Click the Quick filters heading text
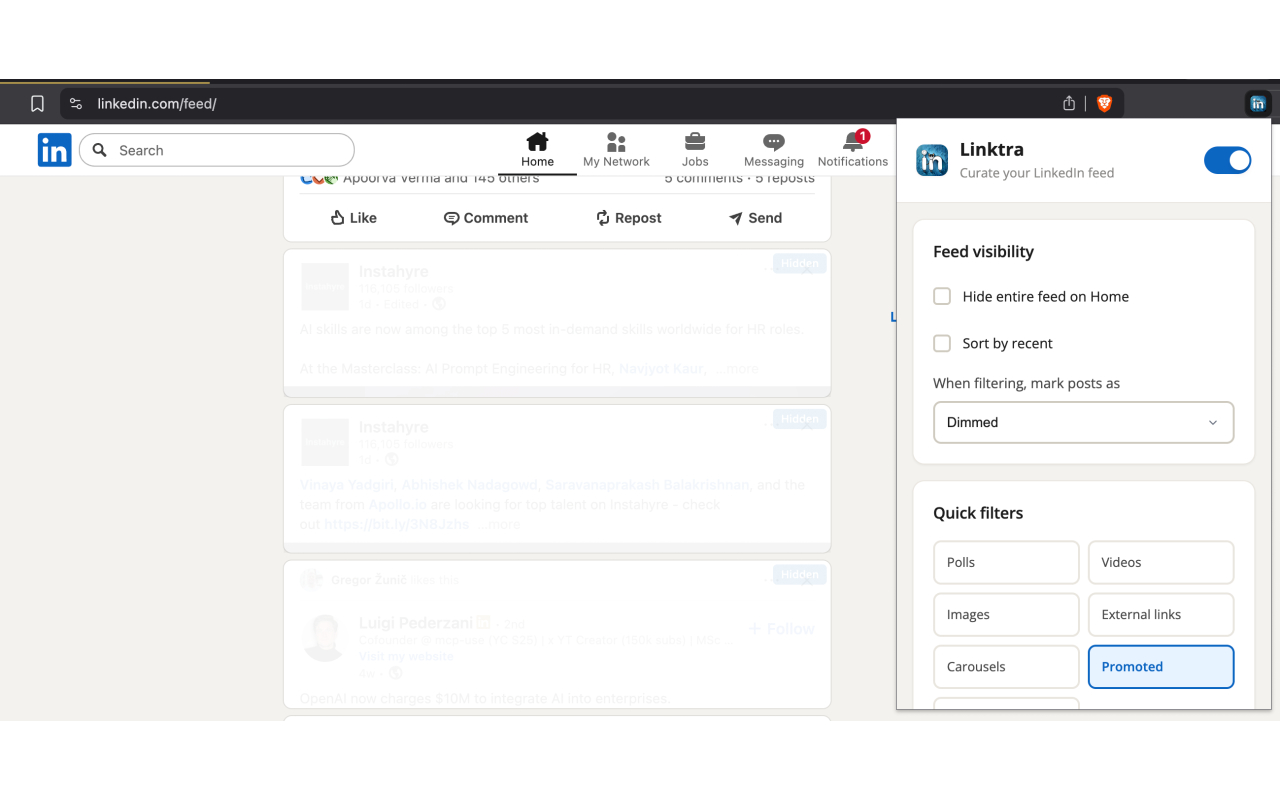The width and height of the screenshot is (1280, 800). click(x=978, y=513)
